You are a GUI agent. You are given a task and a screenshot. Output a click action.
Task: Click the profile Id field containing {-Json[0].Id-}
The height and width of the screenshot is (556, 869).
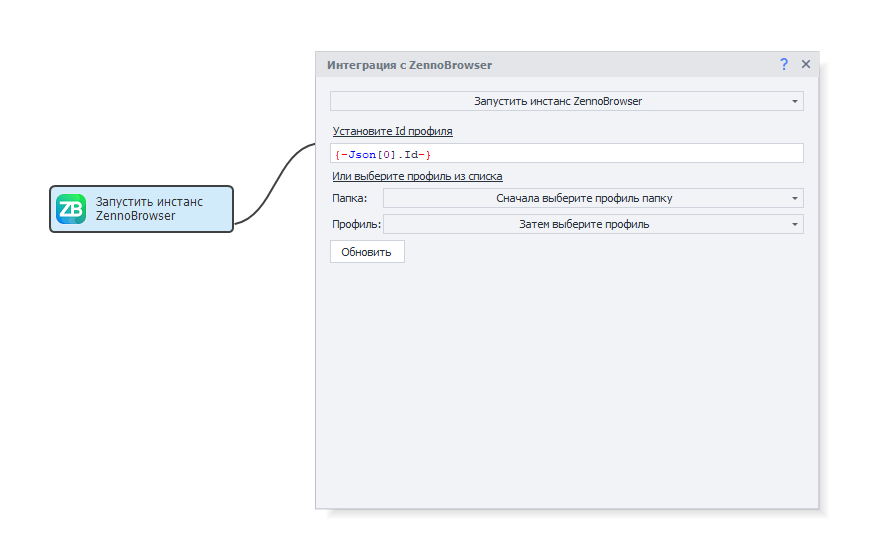pyautogui.click(x=566, y=154)
